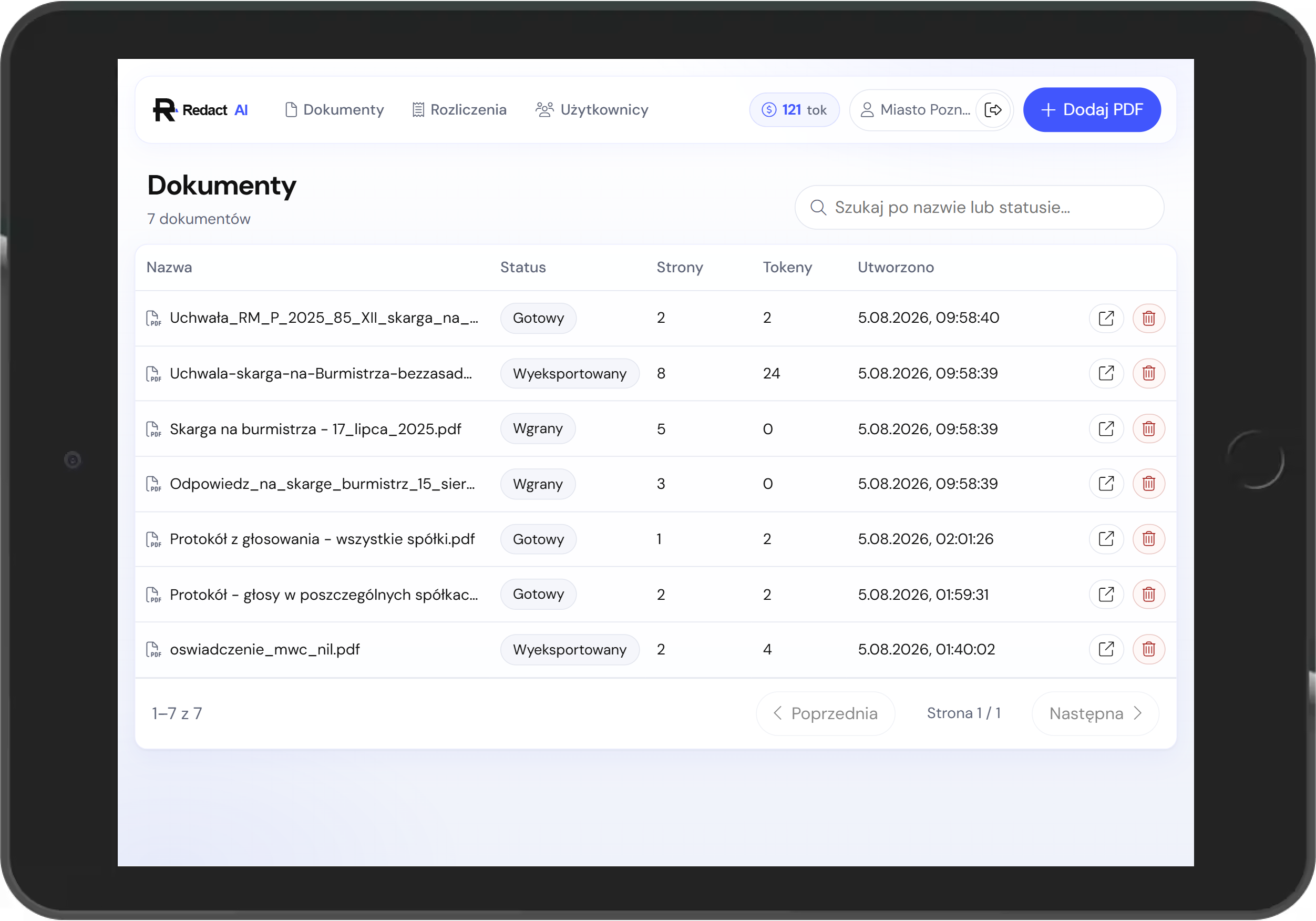The image size is (1316, 921).
Task: Open Skarga na burmistrza 17_lipca_2025.pdf via open icon
Action: pyautogui.click(x=1106, y=428)
